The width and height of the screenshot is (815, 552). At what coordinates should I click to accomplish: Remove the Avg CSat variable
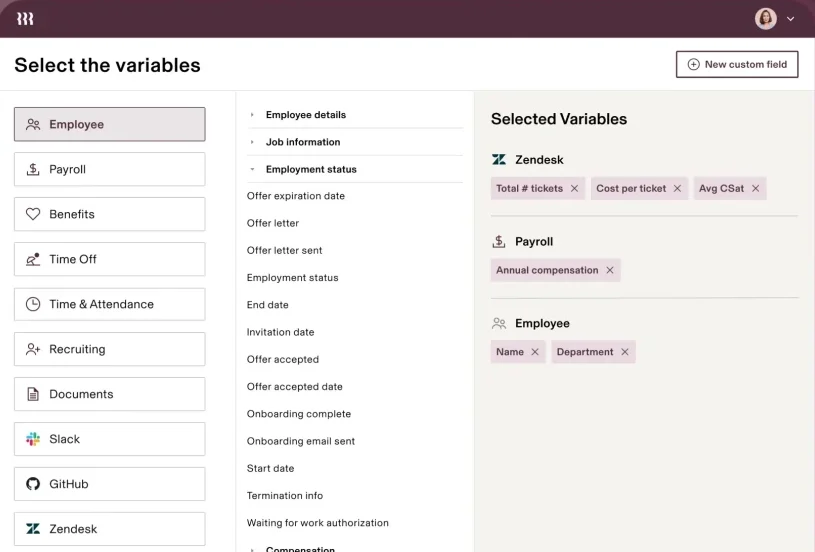[x=756, y=189]
